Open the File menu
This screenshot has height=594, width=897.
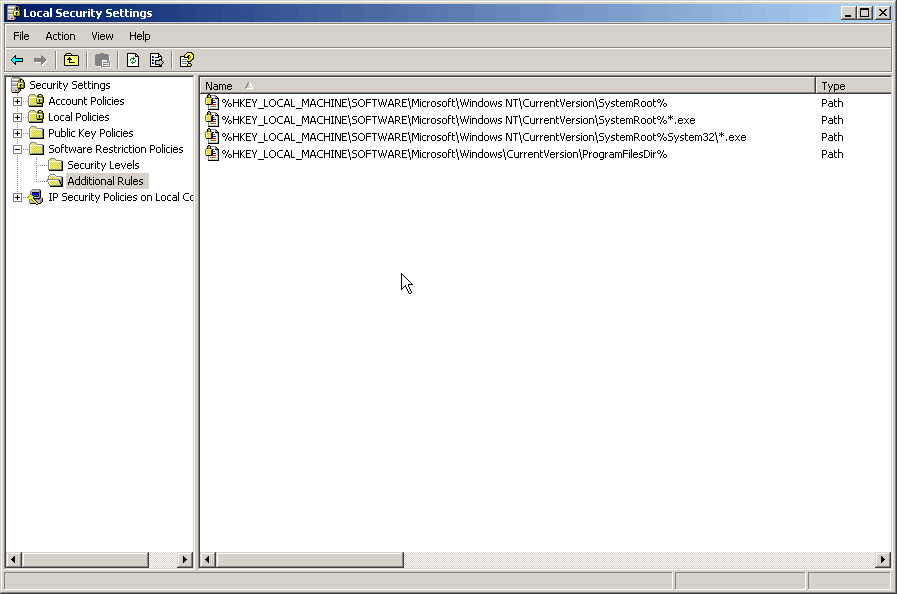pyautogui.click(x=21, y=36)
